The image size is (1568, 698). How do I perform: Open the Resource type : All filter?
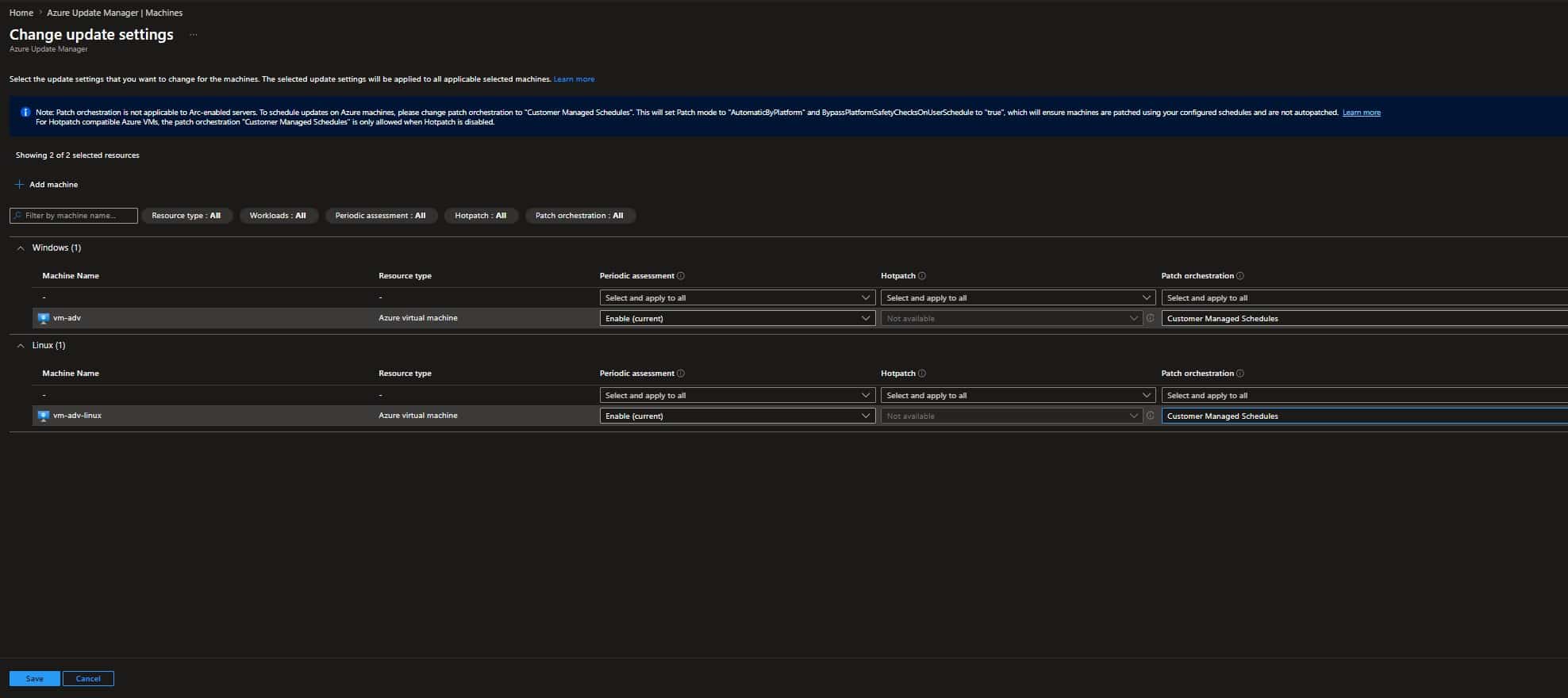point(186,216)
